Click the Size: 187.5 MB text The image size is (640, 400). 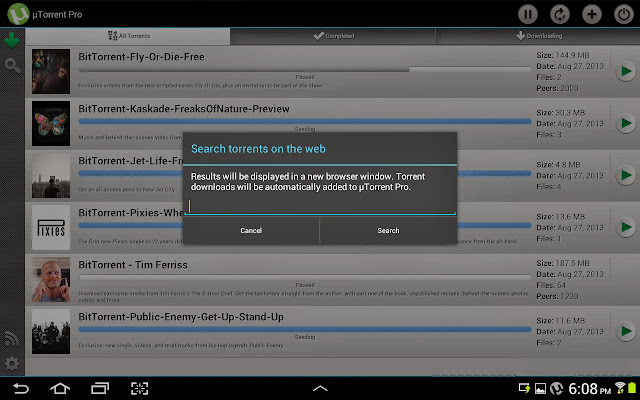point(562,263)
